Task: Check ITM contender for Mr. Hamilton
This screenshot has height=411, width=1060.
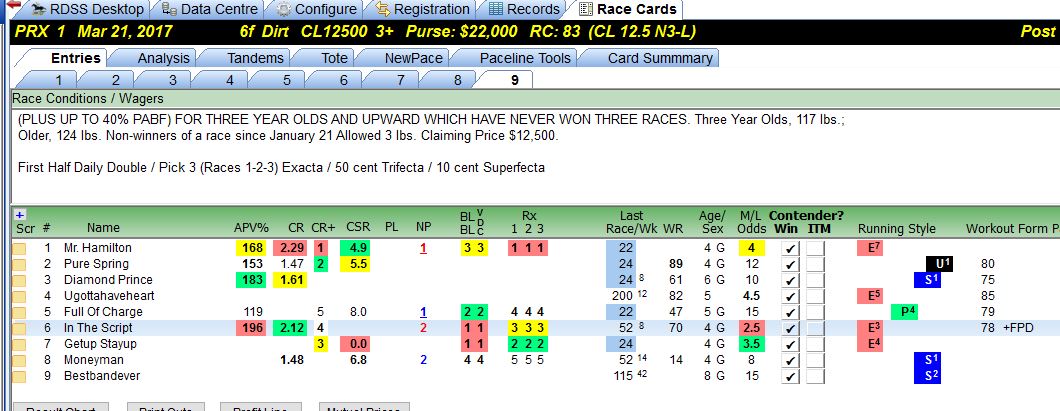Action: pos(816,249)
